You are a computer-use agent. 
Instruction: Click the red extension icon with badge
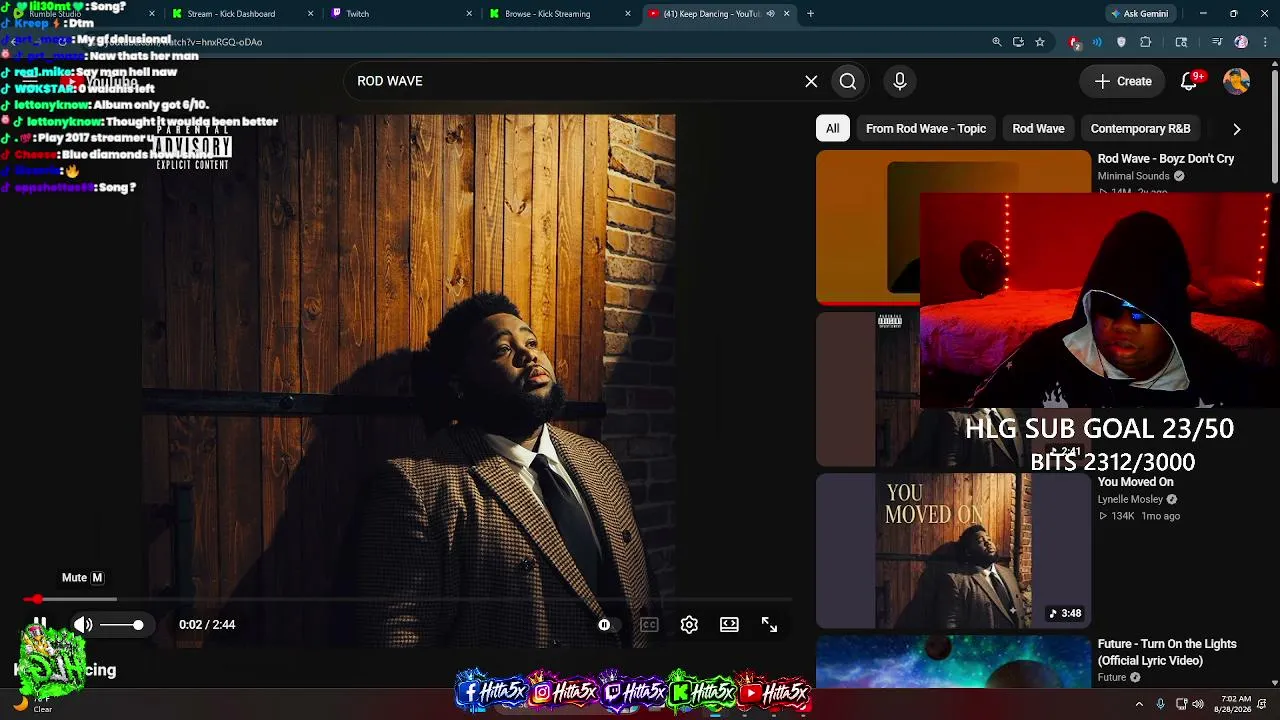tap(1075, 42)
